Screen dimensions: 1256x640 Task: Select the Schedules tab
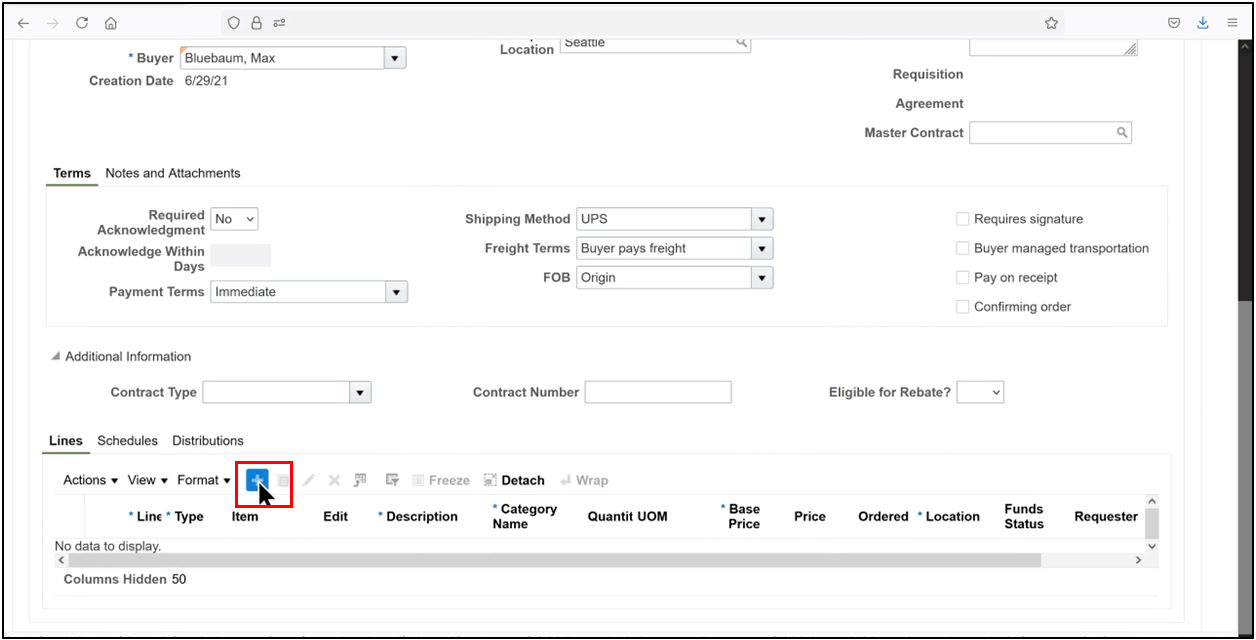(127, 440)
